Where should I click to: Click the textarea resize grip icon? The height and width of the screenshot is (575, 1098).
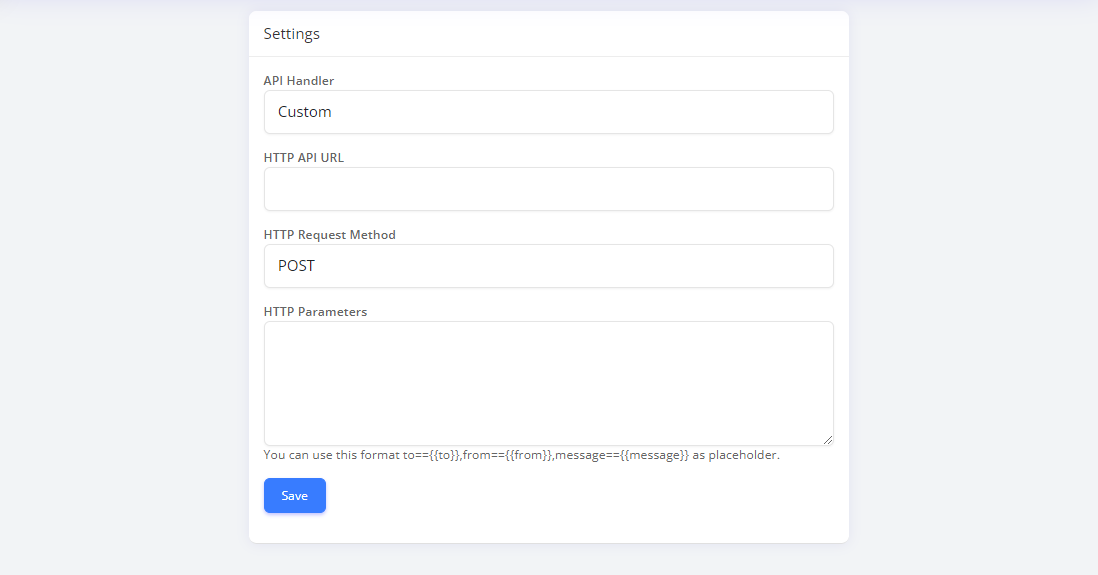pos(828,440)
